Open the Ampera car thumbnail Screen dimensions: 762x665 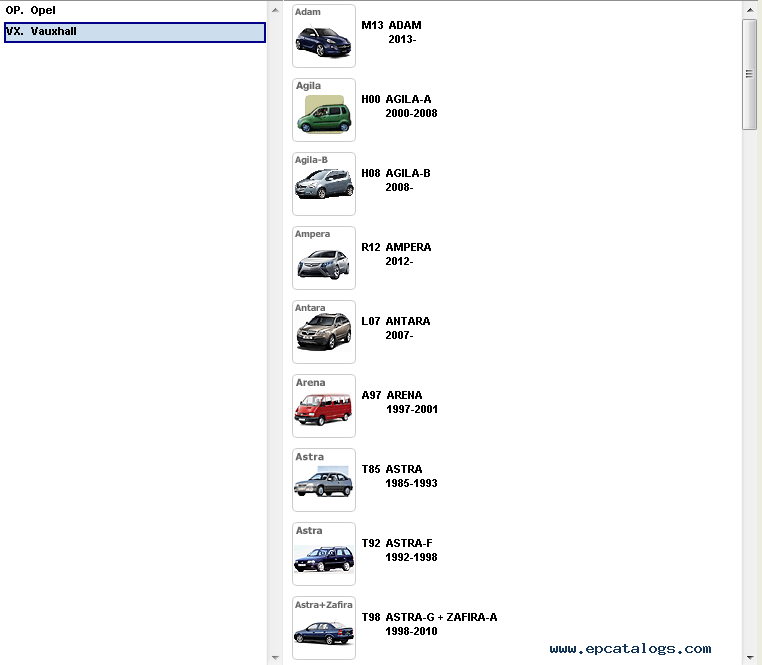point(324,258)
